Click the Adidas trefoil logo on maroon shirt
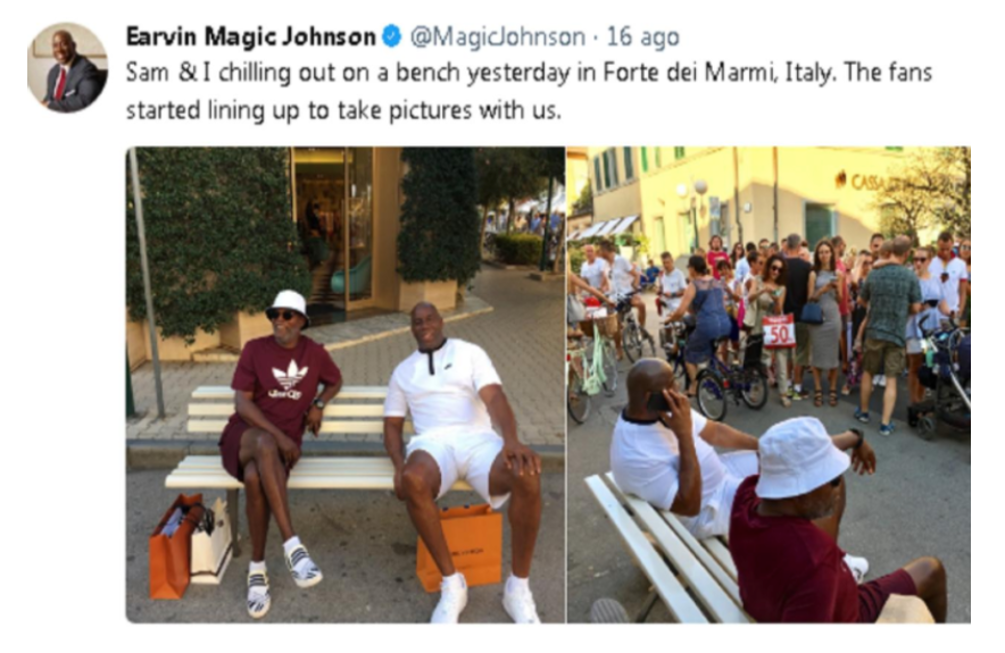The width and height of the screenshot is (1005, 653). click(x=288, y=376)
